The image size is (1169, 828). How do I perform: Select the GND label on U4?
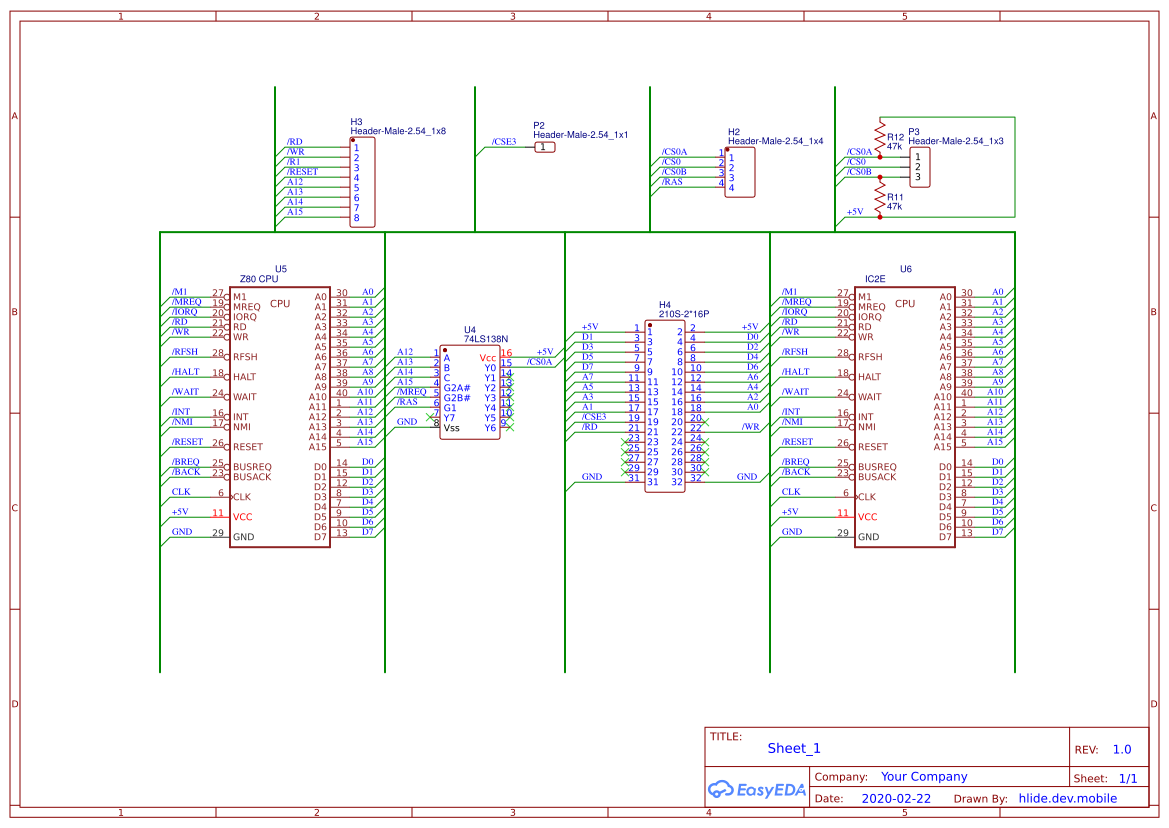pyautogui.click(x=407, y=422)
